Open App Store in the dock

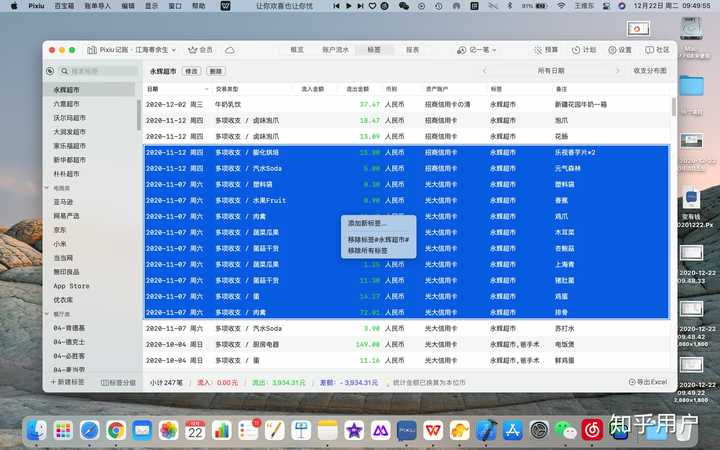click(512, 430)
